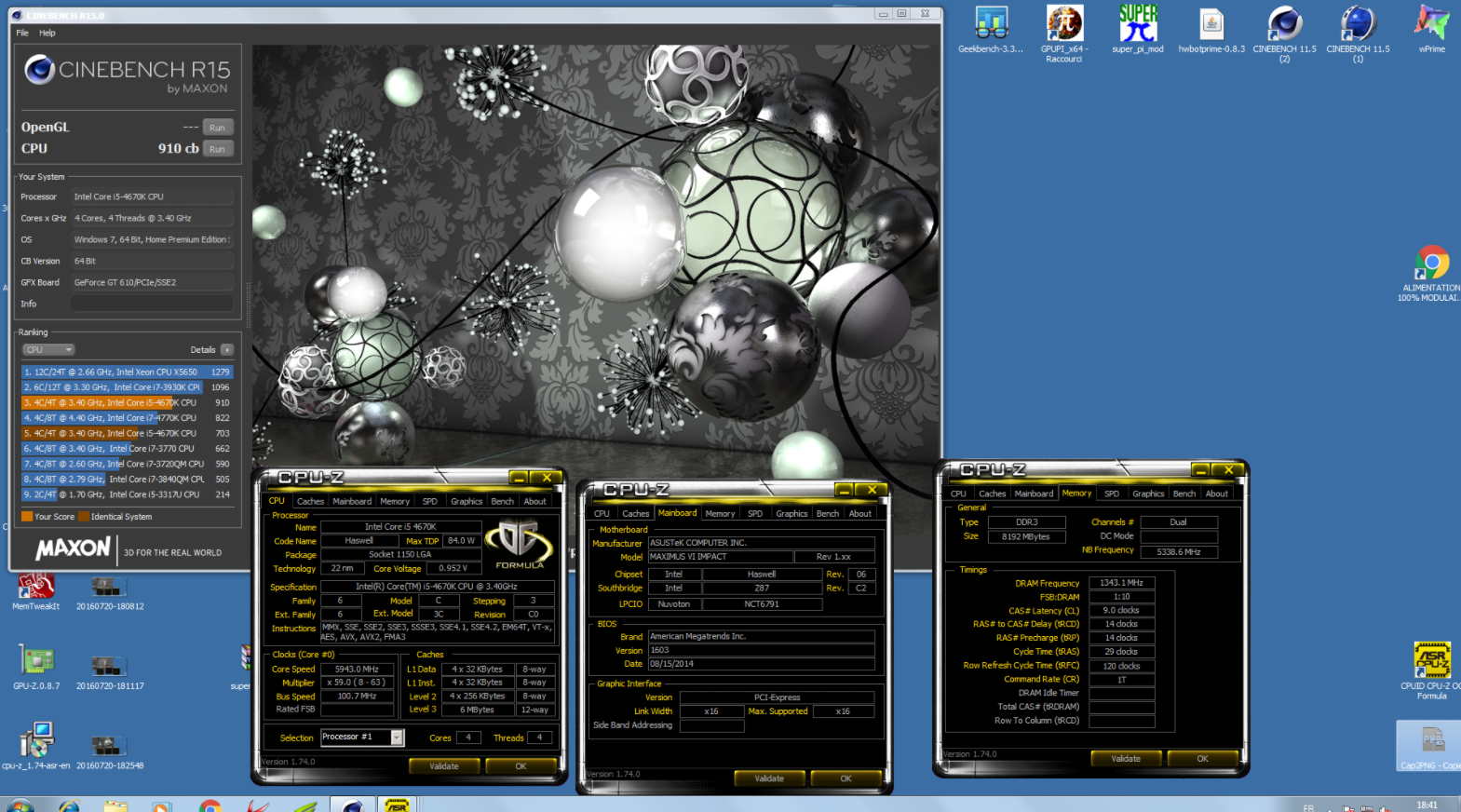Open SPD tab in Memory CPU-Z window
1461x812 pixels.
pyautogui.click(x=1112, y=494)
